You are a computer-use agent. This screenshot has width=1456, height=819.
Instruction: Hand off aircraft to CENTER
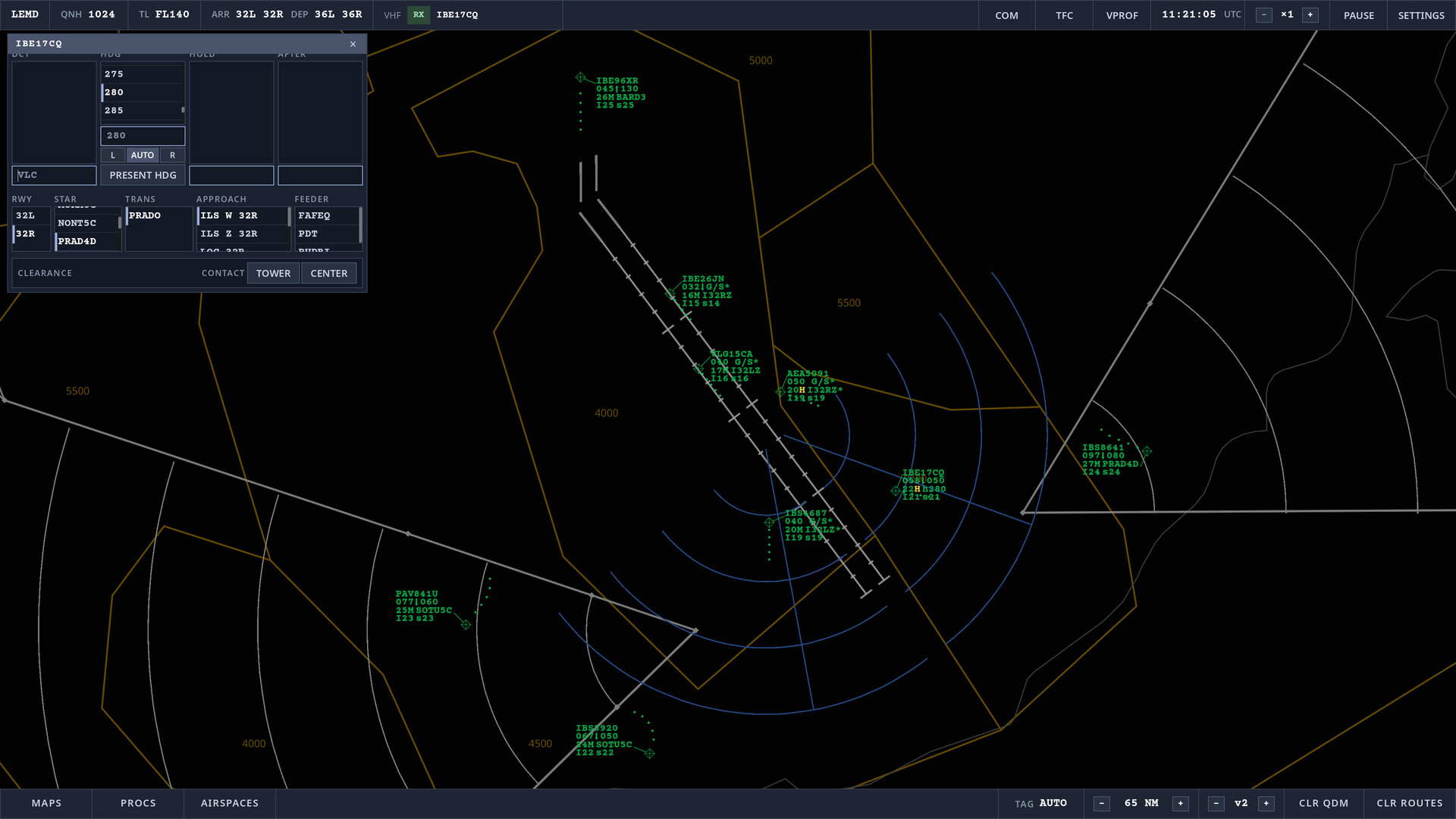tap(329, 273)
